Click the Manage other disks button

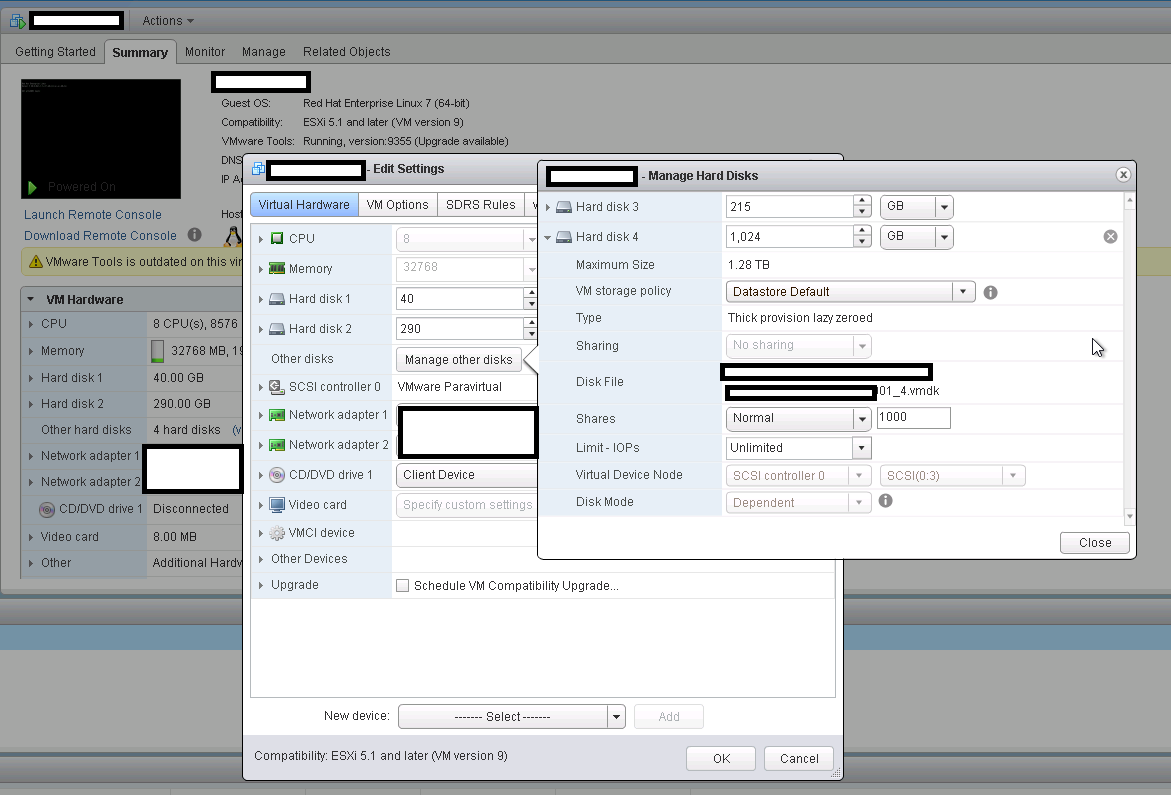(x=459, y=360)
